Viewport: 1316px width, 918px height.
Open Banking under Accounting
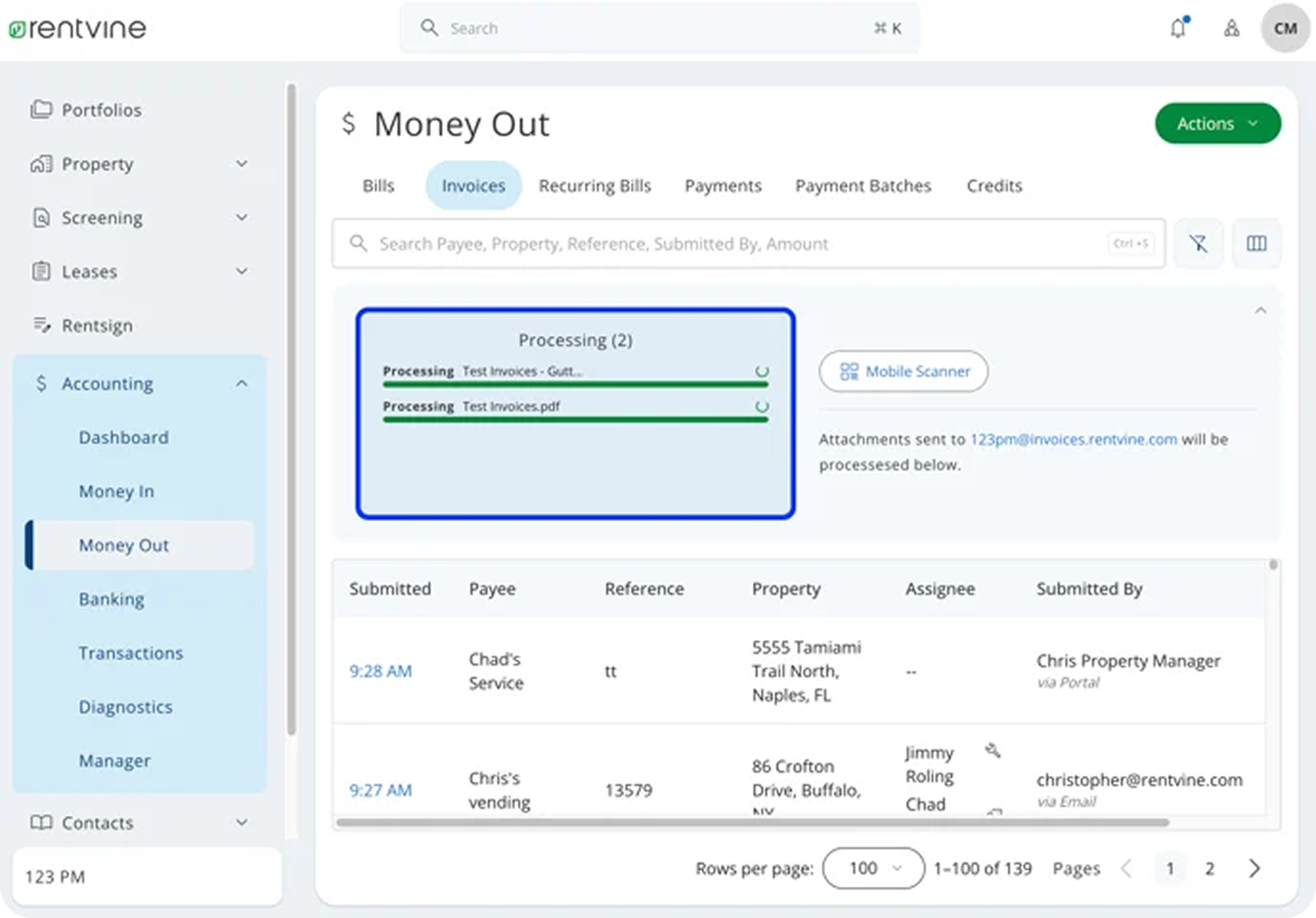(111, 599)
